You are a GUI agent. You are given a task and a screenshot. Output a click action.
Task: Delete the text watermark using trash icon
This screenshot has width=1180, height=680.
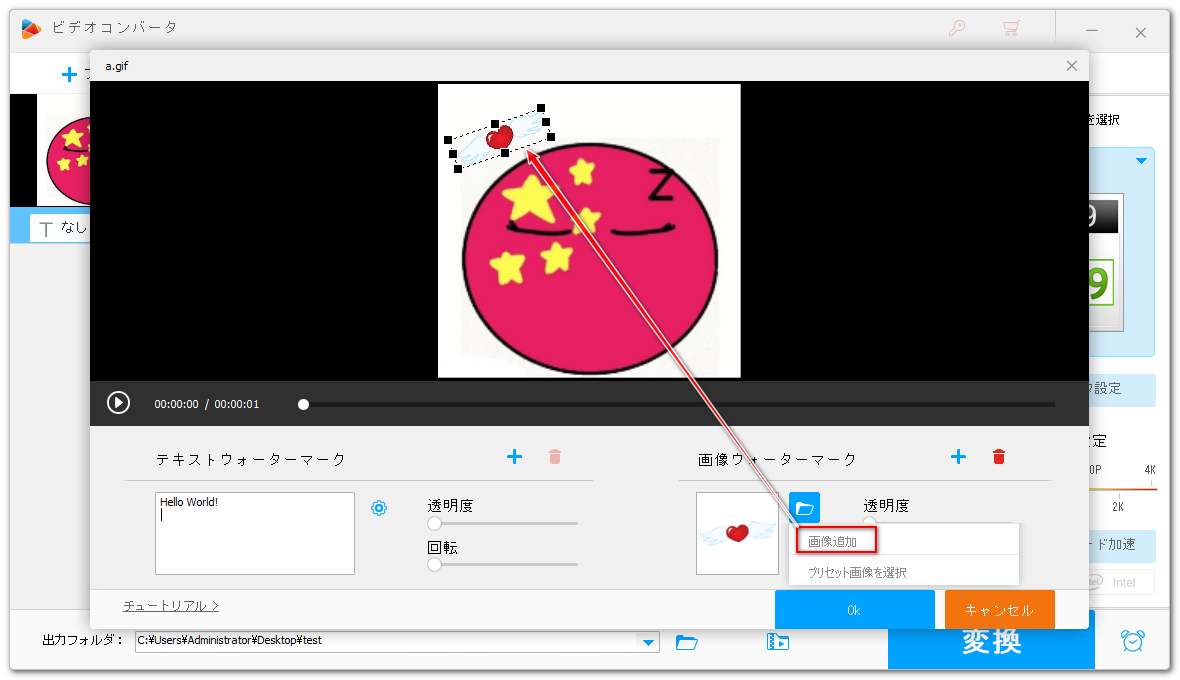point(555,457)
